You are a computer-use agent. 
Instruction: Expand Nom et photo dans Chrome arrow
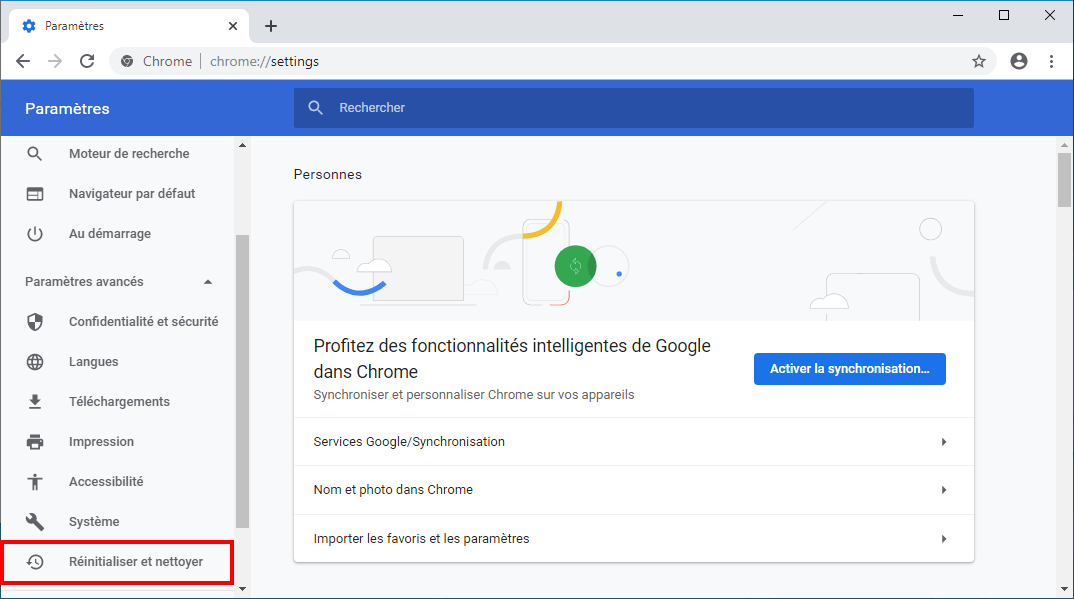tap(944, 490)
